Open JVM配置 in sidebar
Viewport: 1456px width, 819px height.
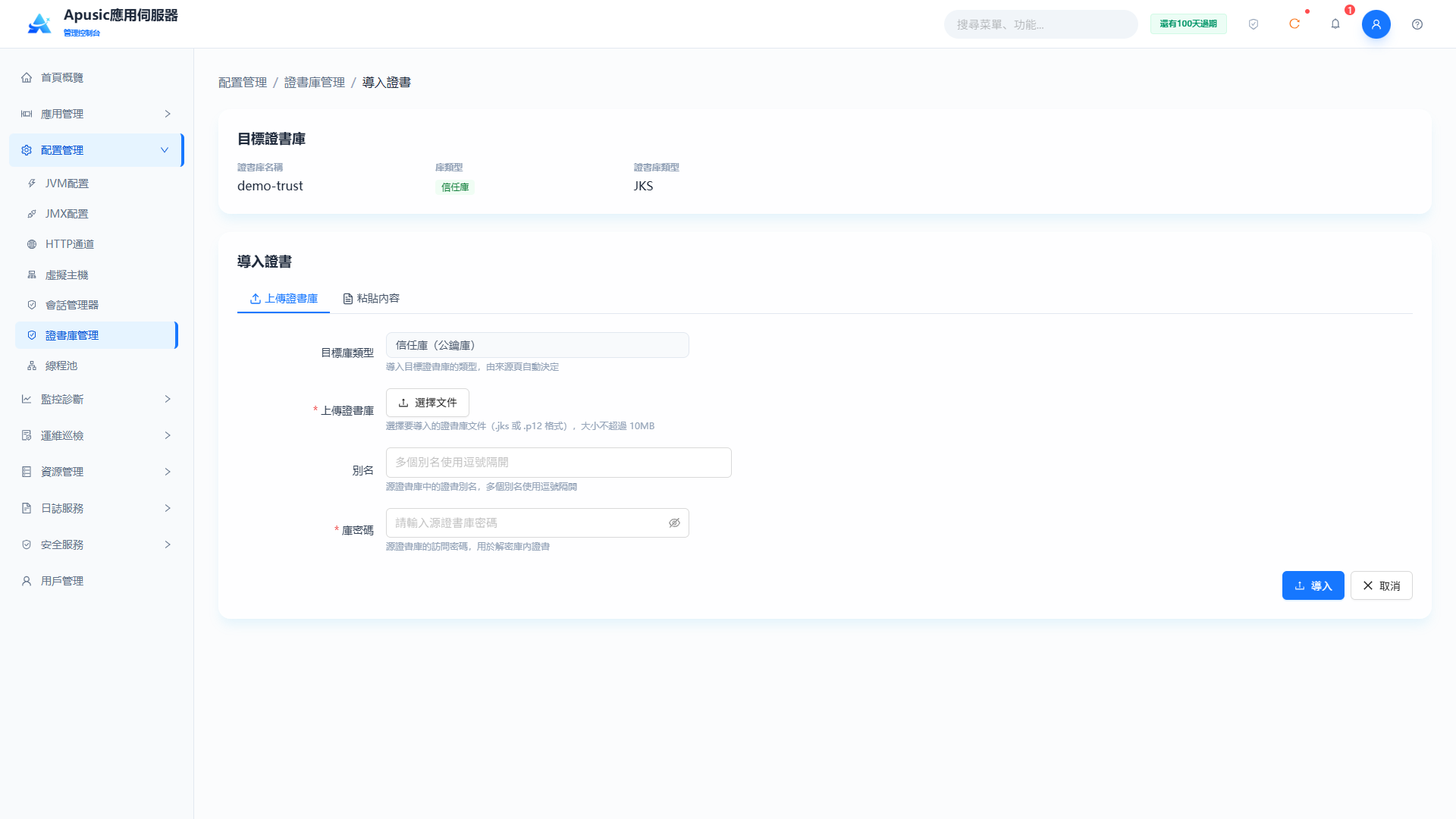tap(97, 184)
